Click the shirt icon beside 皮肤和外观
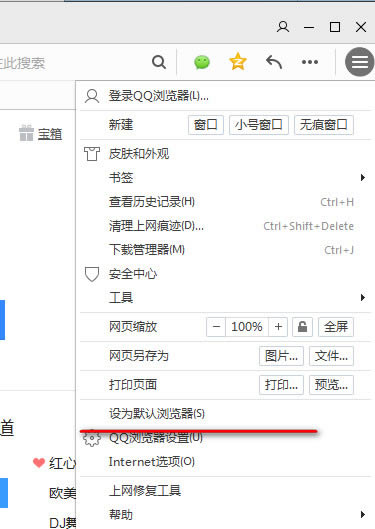Image resolution: width=375 pixels, height=529 pixels. click(x=92, y=154)
